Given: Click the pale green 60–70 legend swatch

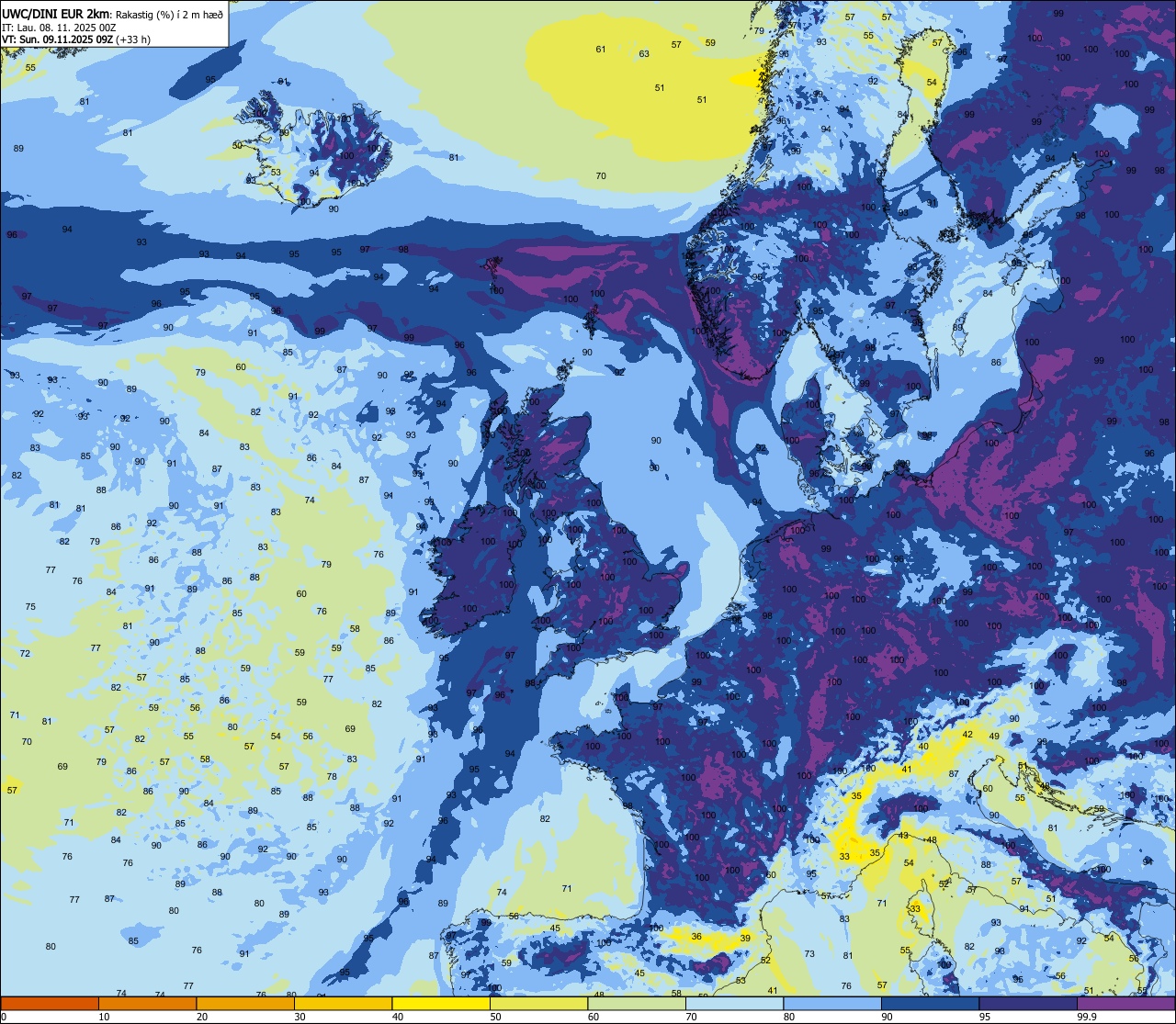Looking at the screenshot, I should coord(636,1003).
